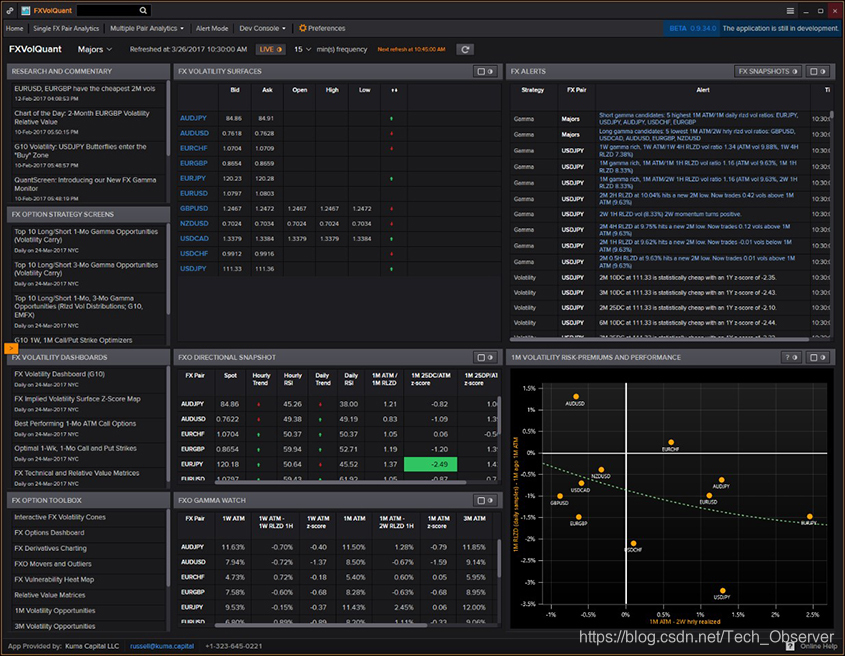845x656 pixels.
Task: Expand the Dev Console menu
Action: (262, 29)
